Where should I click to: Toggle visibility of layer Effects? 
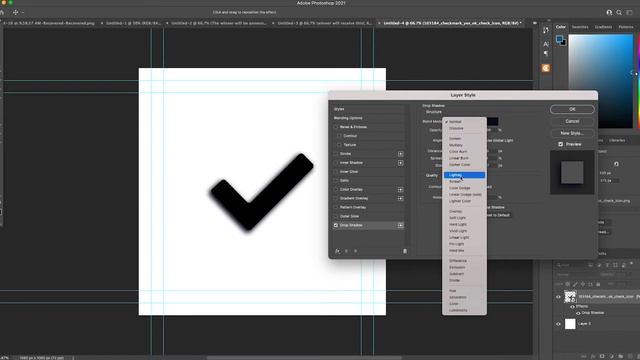[x=572, y=307]
